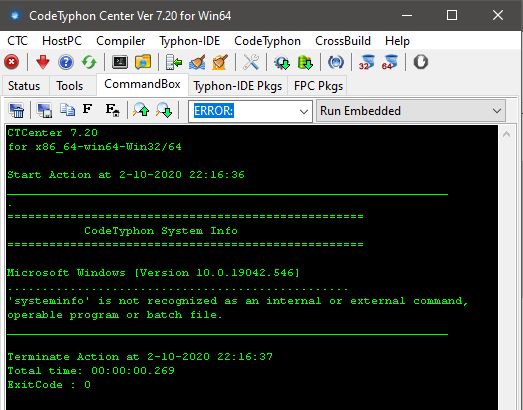Save output using the monitor-disk icon

pyautogui.click(x=44, y=110)
